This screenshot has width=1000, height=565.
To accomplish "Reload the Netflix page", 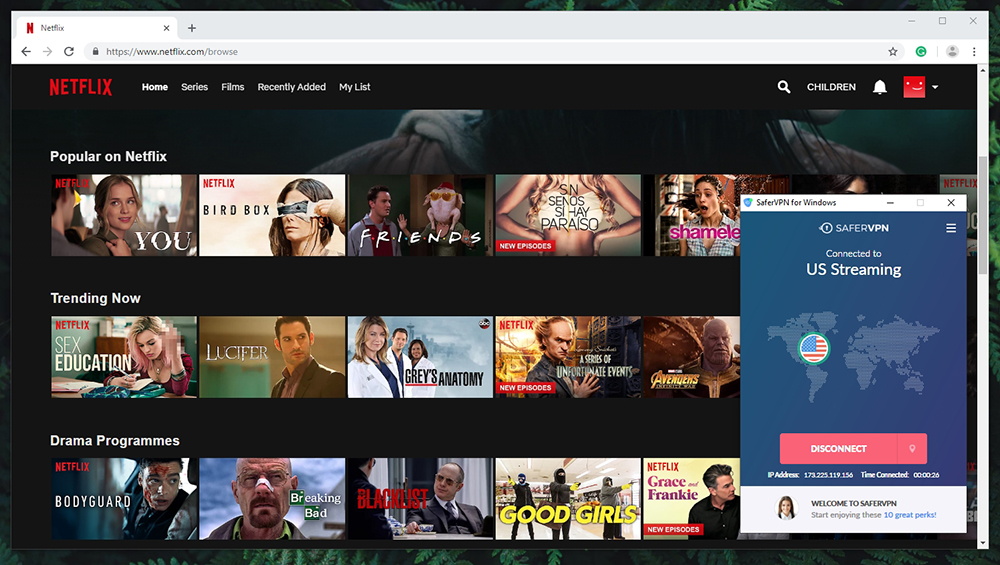I will 69,52.
